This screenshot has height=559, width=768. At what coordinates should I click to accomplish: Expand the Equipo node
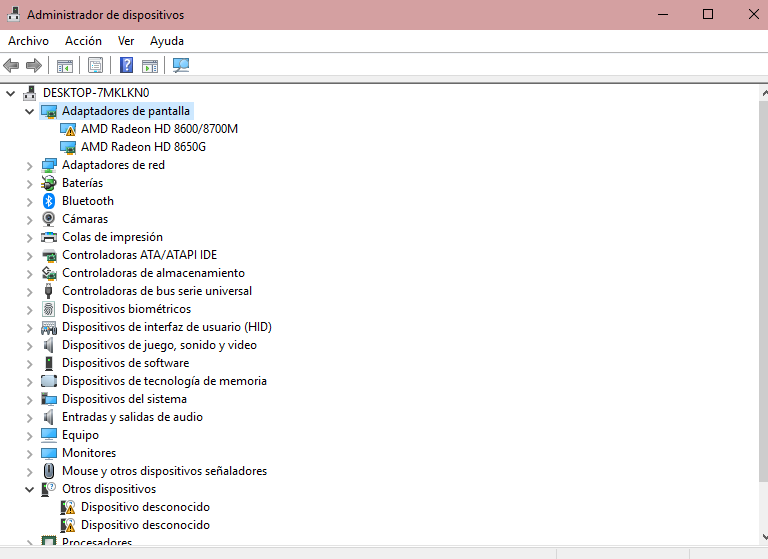click(29, 436)
